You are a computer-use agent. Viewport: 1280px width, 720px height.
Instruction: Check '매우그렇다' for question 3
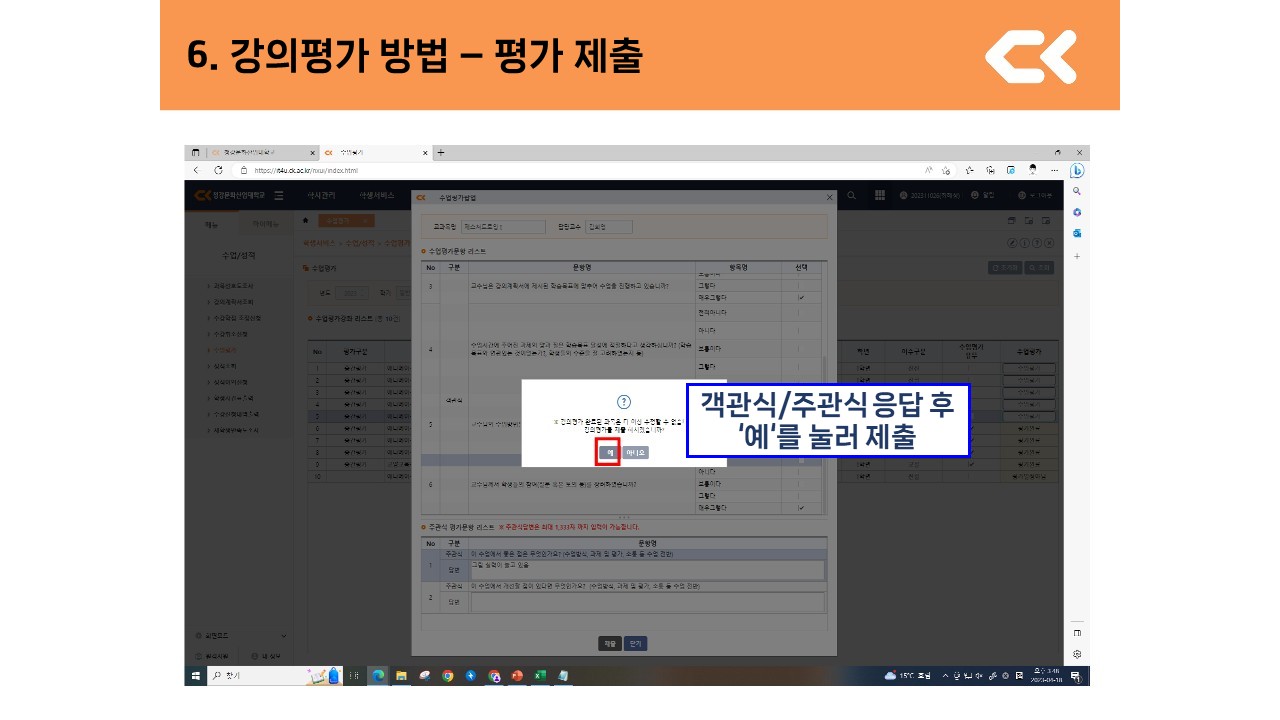(x=801, y=298)
